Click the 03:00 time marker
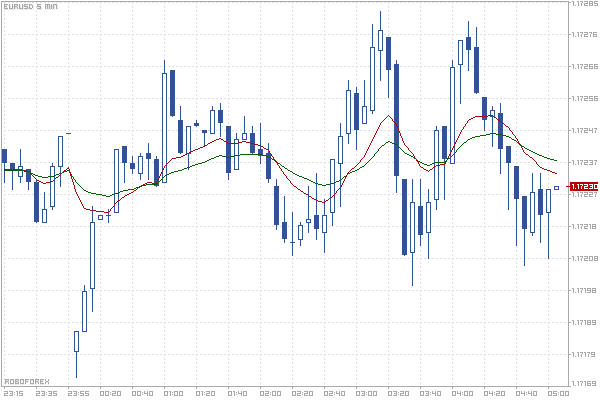Image resolution: width=600 pixels, height=400 pixels. (x=366, y=393)
